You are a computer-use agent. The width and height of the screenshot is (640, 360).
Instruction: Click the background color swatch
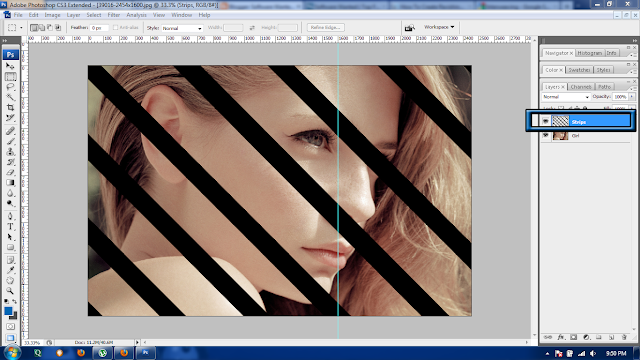(14, 316)
